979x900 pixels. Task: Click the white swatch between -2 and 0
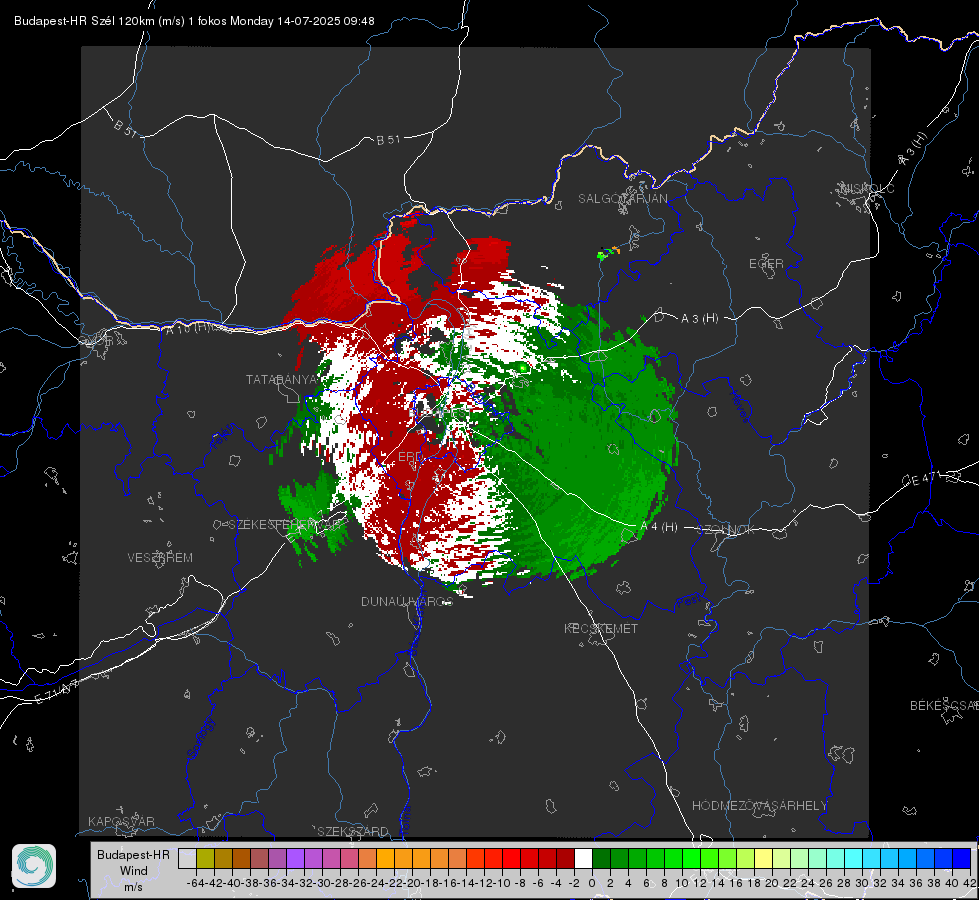583,858
